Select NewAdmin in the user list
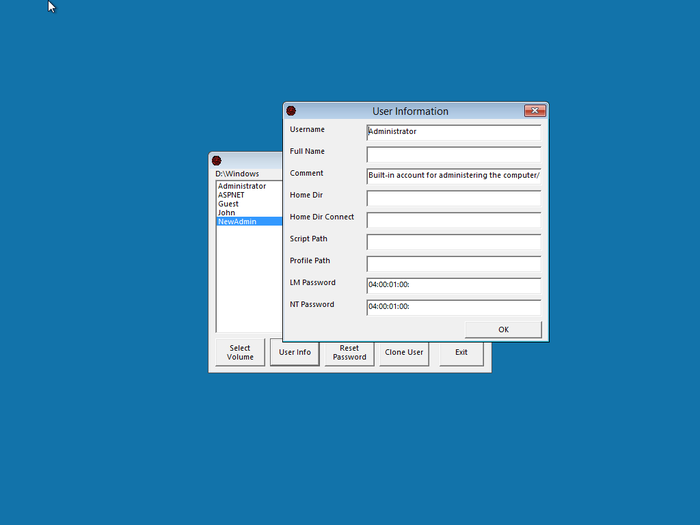 coord(250,221)
